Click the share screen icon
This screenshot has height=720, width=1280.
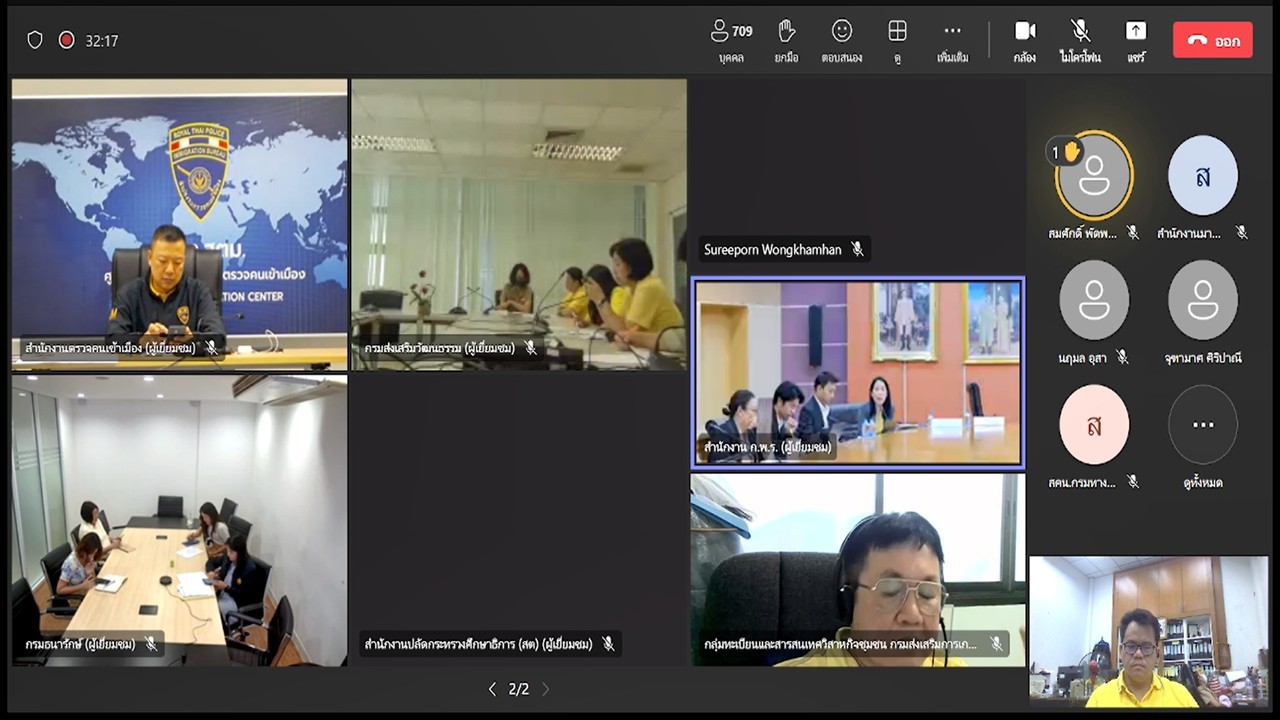click(1135, 41)
